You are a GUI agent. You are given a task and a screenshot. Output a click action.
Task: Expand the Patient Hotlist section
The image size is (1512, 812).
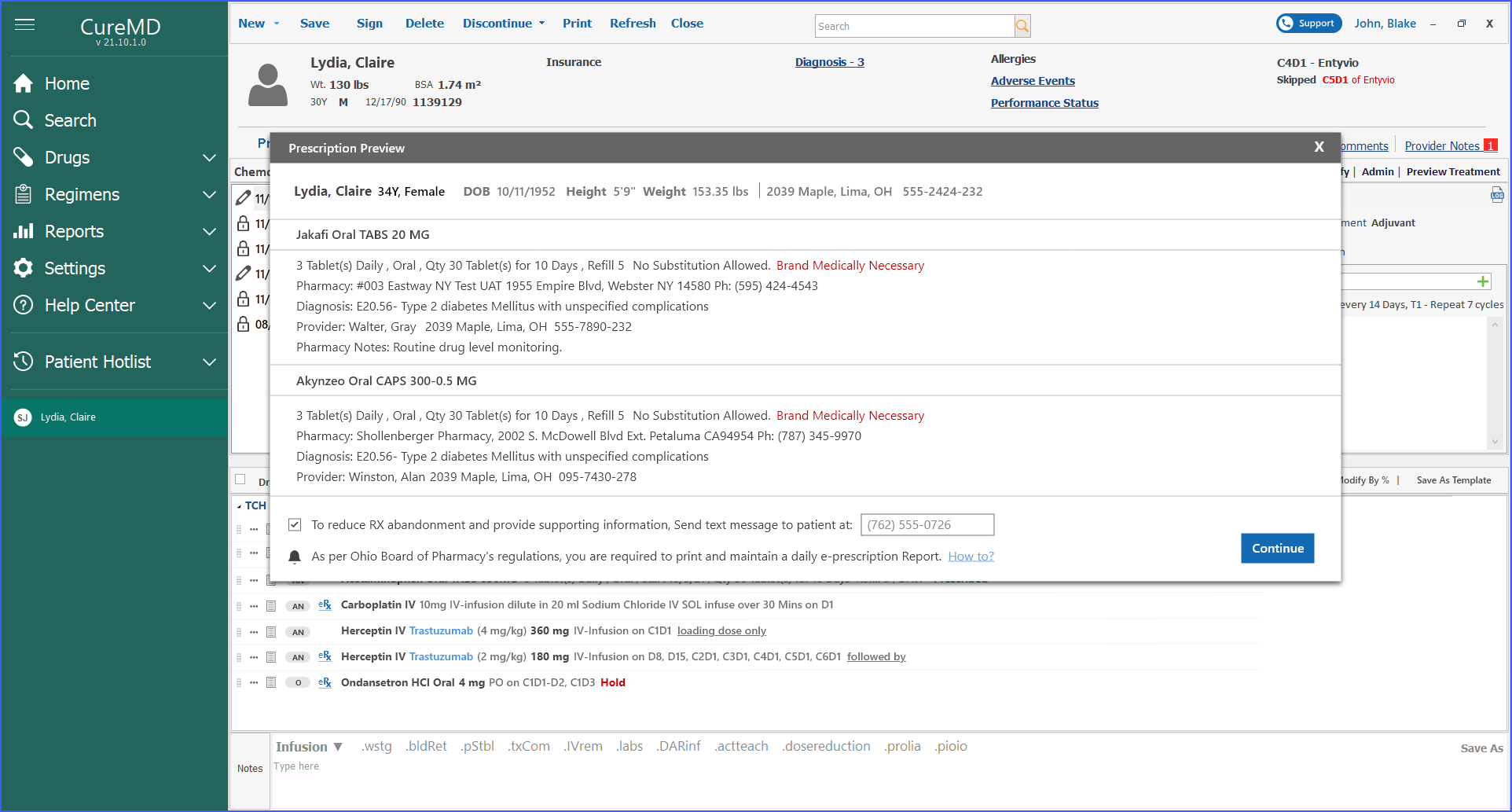pyautogui.click(x=209, y=362)
